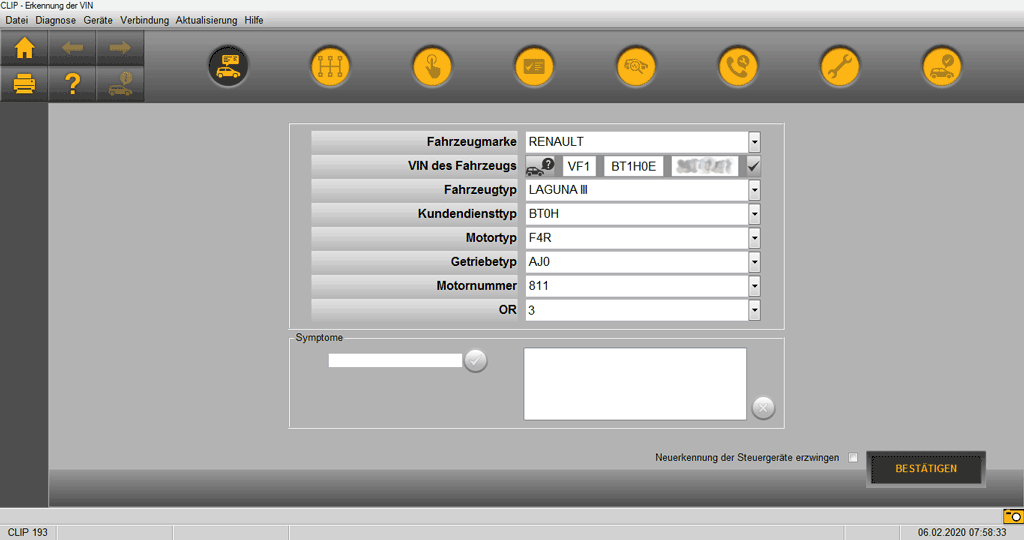Screen dimensions: 1024x540
Task: Open the car with checkmark icon
Action: [942, 66]
